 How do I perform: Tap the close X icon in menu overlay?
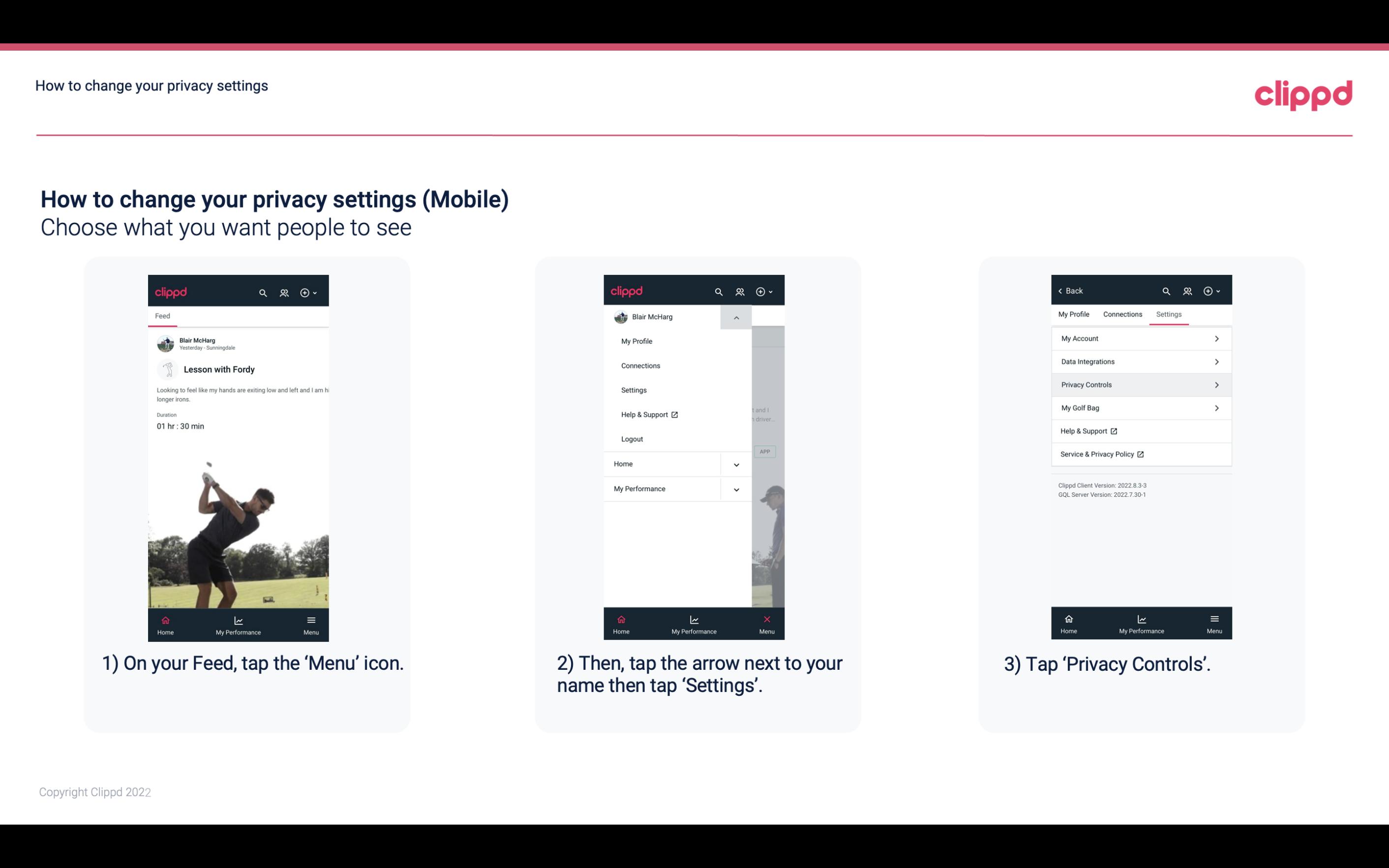click(x=766, y=619)
